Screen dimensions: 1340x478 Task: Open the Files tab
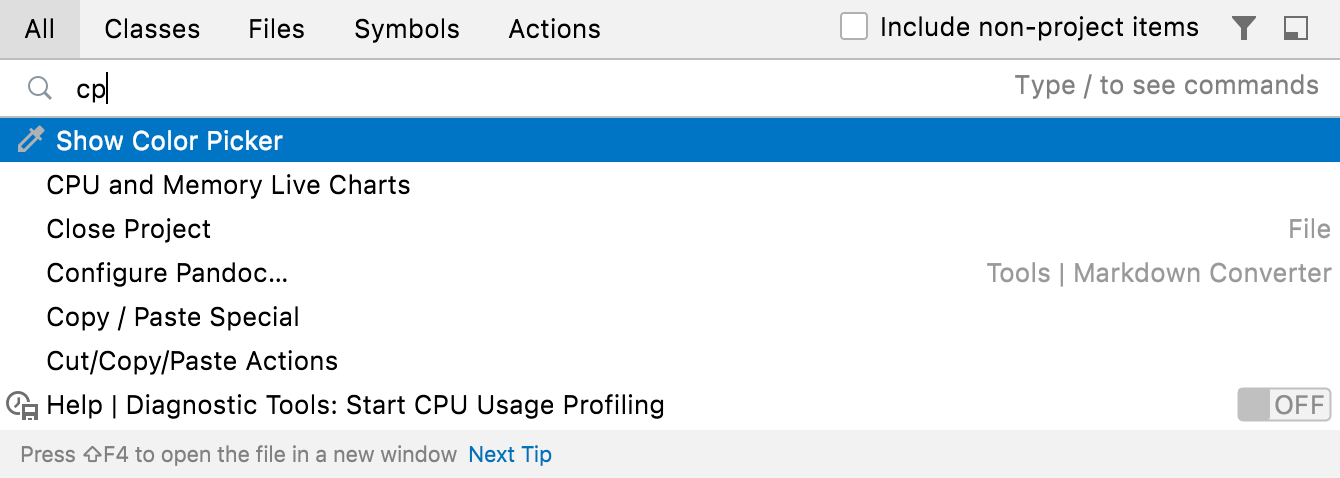[x=276, y=29]
